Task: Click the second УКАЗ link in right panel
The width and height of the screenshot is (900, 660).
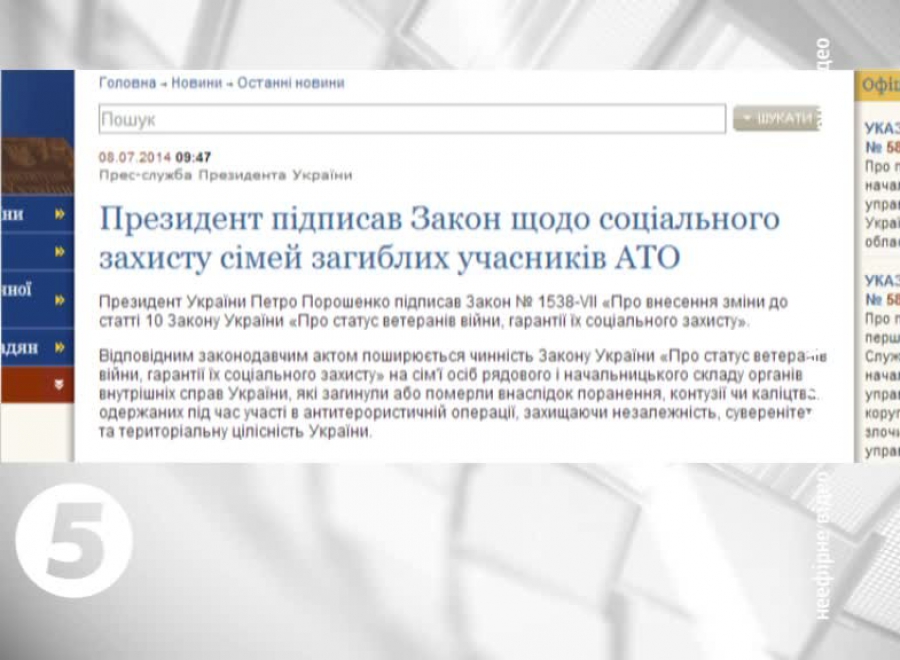Action: (882, 280)
